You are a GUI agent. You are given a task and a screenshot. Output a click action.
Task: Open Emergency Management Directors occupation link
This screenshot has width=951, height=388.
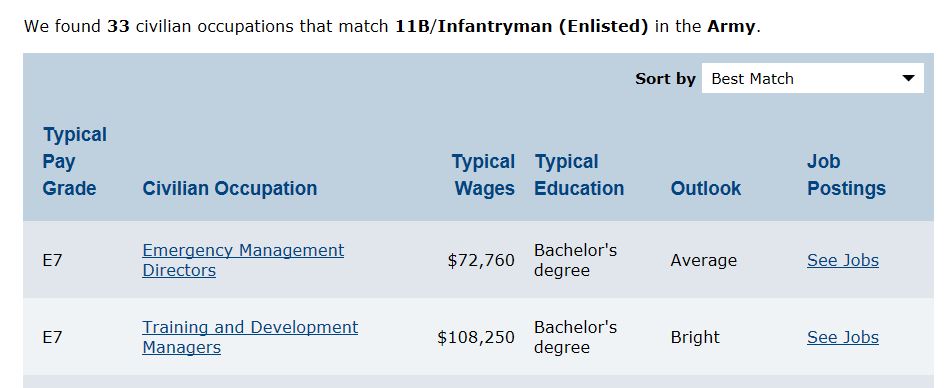[x=243, y=260]
